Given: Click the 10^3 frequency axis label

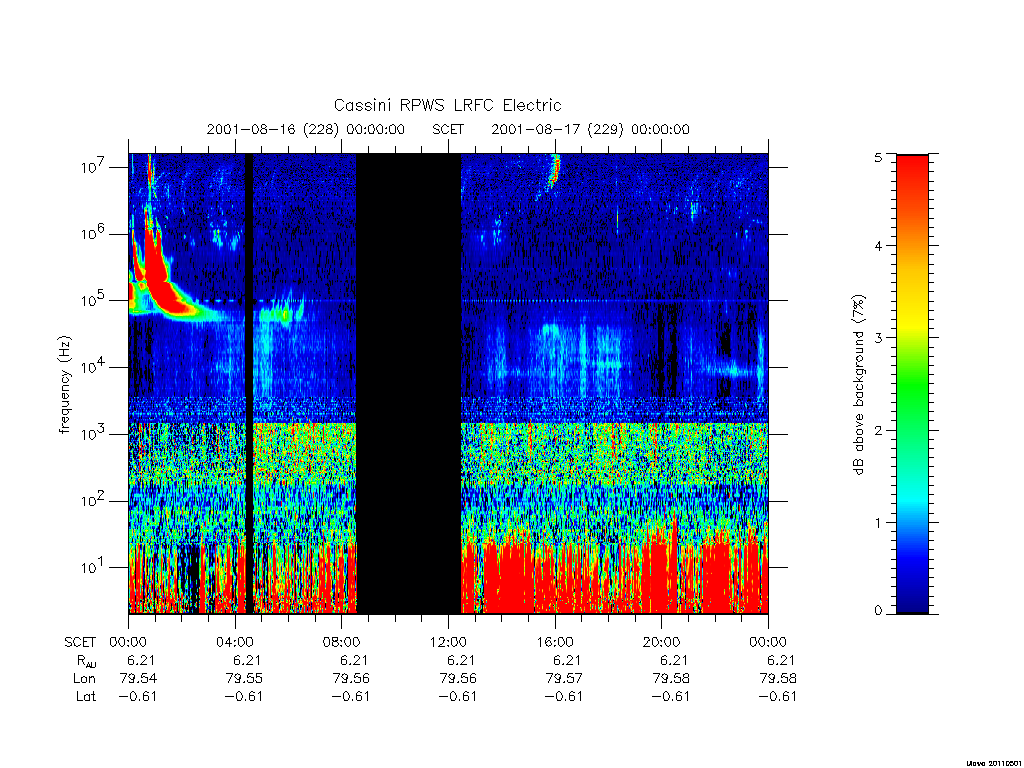Looking at the screenshot, I should [x=93, y=434].
